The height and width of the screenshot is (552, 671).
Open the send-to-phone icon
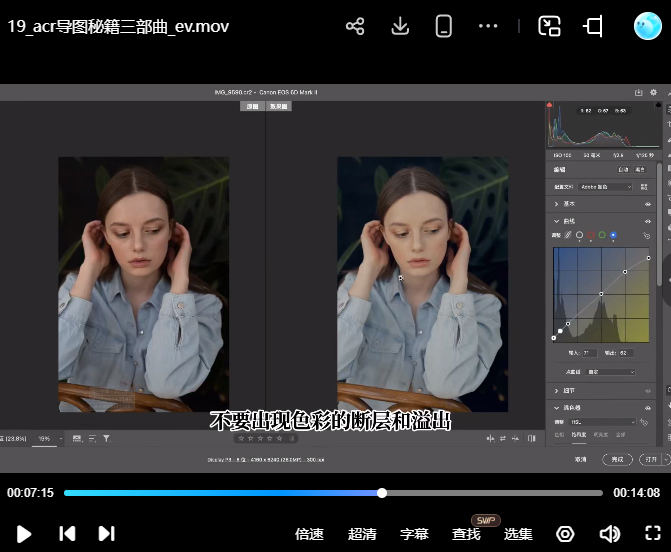(x=444, y=27)
